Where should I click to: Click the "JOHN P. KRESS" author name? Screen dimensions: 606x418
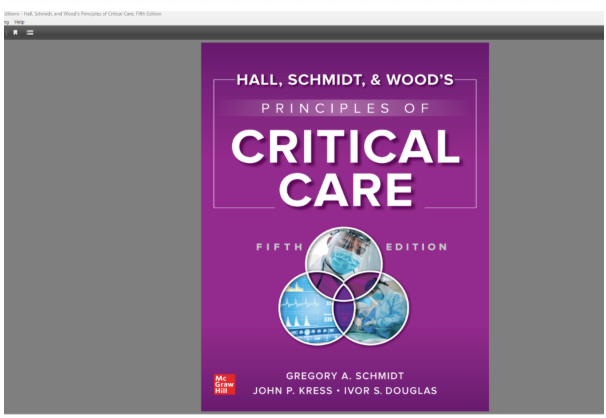pos(293,391)
